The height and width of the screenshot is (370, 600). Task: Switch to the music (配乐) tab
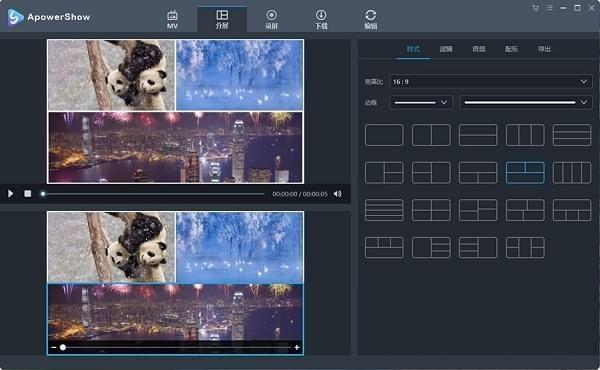coord(511,49)
